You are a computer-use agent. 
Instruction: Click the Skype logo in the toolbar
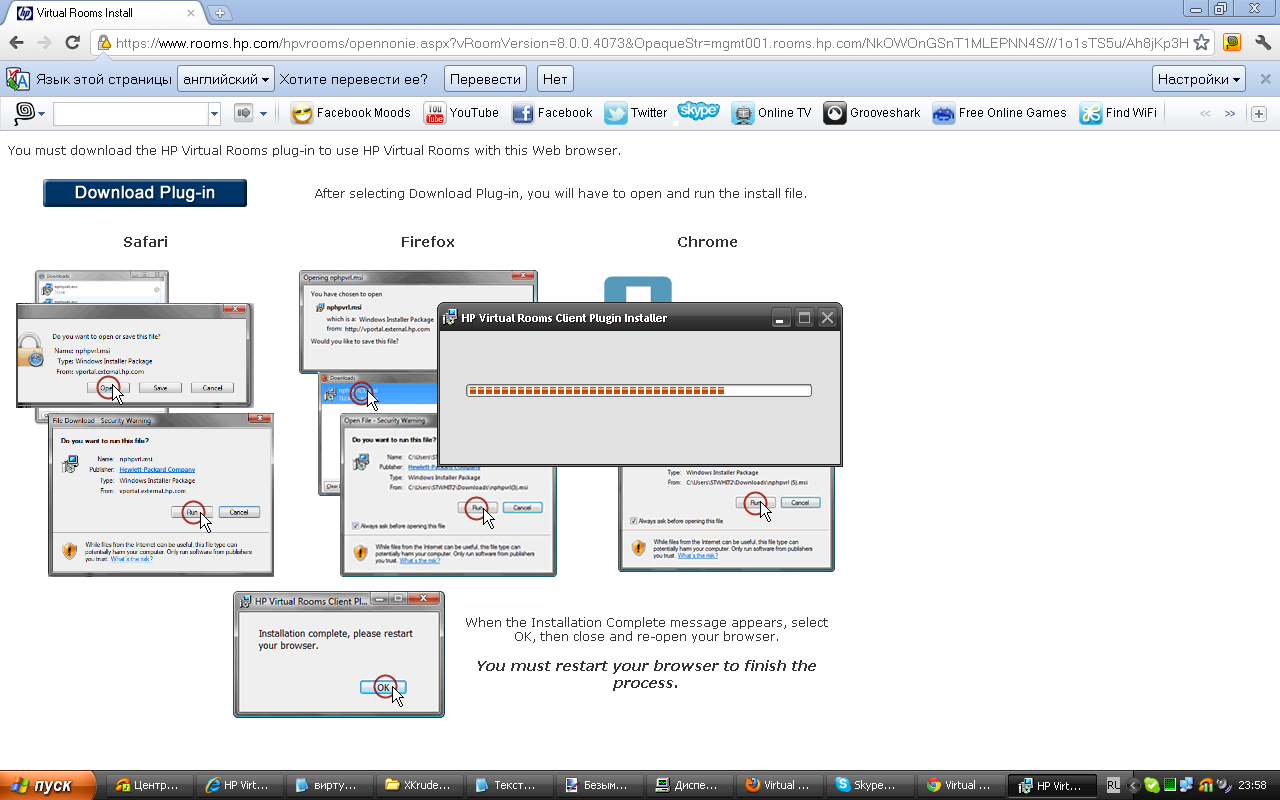coord(698,111)
